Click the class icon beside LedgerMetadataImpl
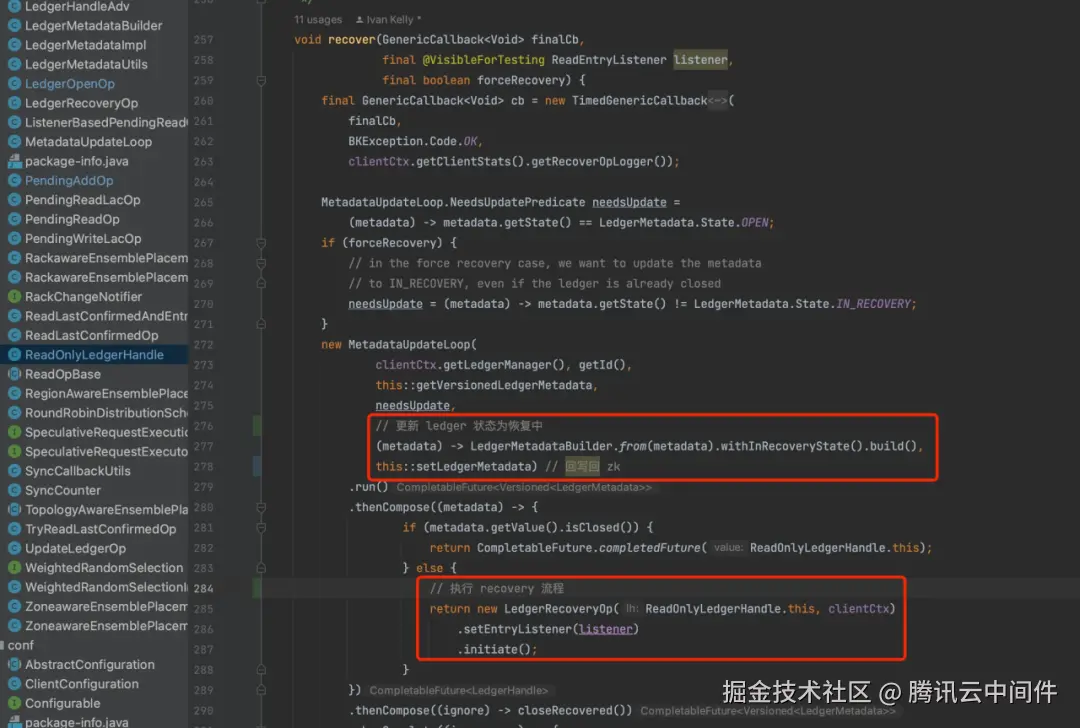The height and width of the screenshot is (728, 1080). (x=14, y=45)
